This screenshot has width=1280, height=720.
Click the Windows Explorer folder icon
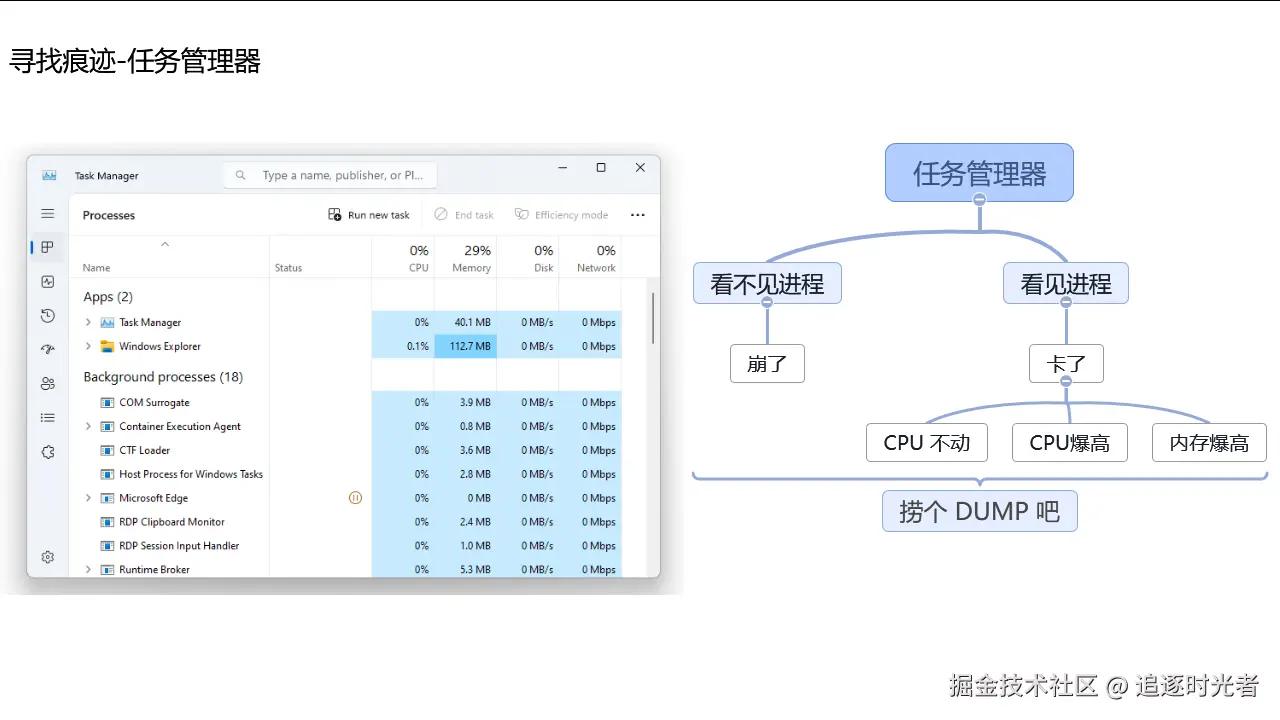point(107,346)
